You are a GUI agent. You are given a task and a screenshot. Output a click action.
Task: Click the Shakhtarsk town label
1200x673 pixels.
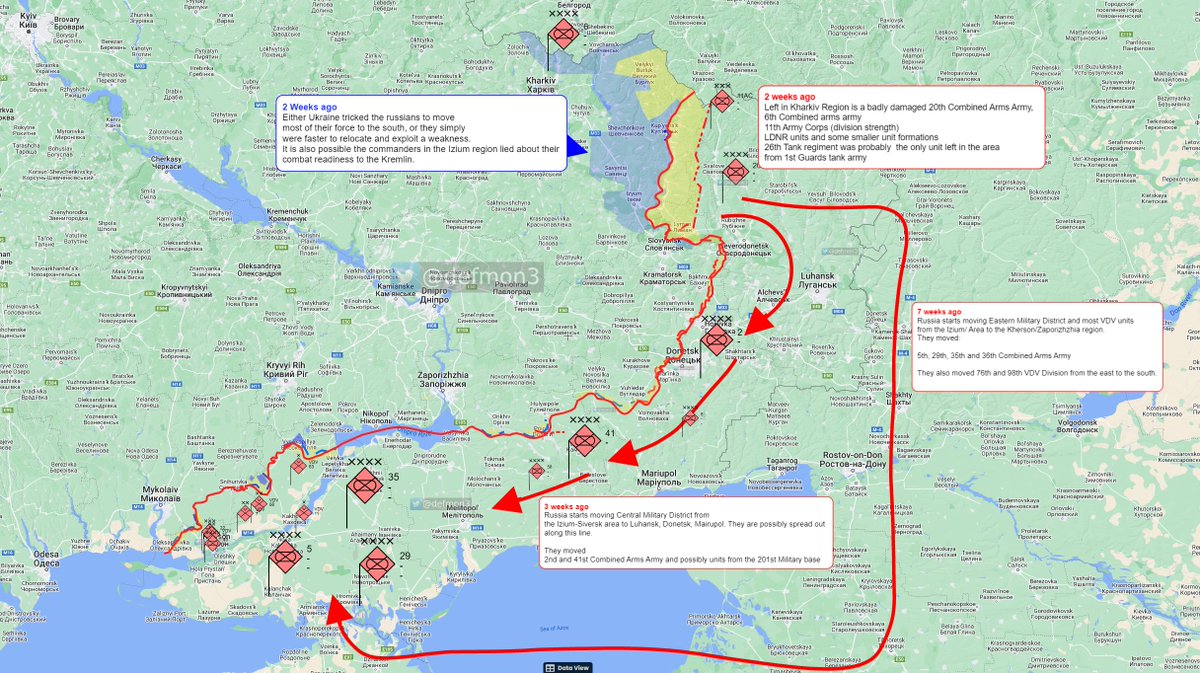[742, 352]
